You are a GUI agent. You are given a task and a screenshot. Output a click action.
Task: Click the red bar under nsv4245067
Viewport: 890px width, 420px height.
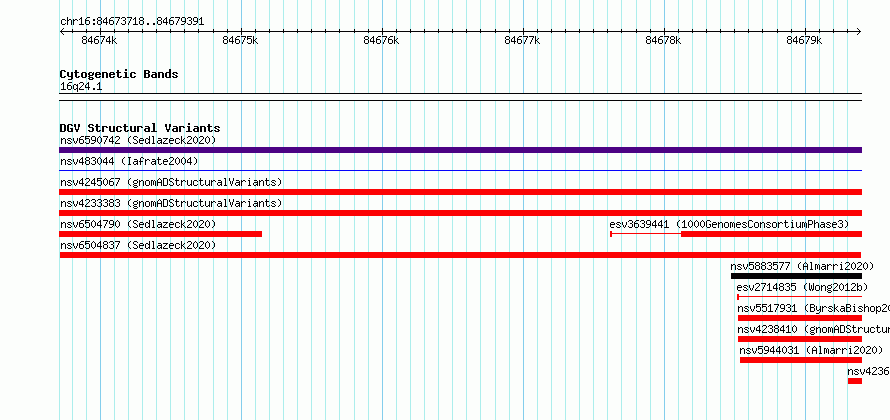pos(460,192)
